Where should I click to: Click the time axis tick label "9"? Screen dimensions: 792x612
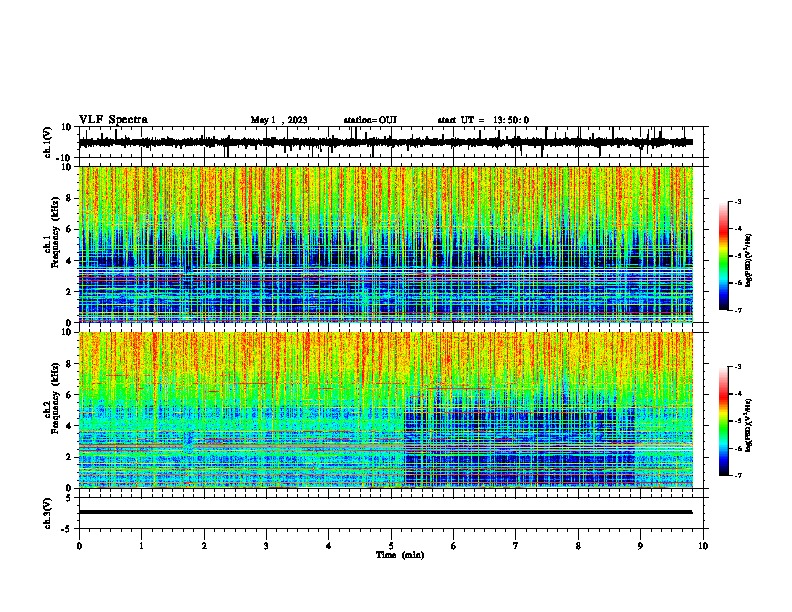[640, 546]
